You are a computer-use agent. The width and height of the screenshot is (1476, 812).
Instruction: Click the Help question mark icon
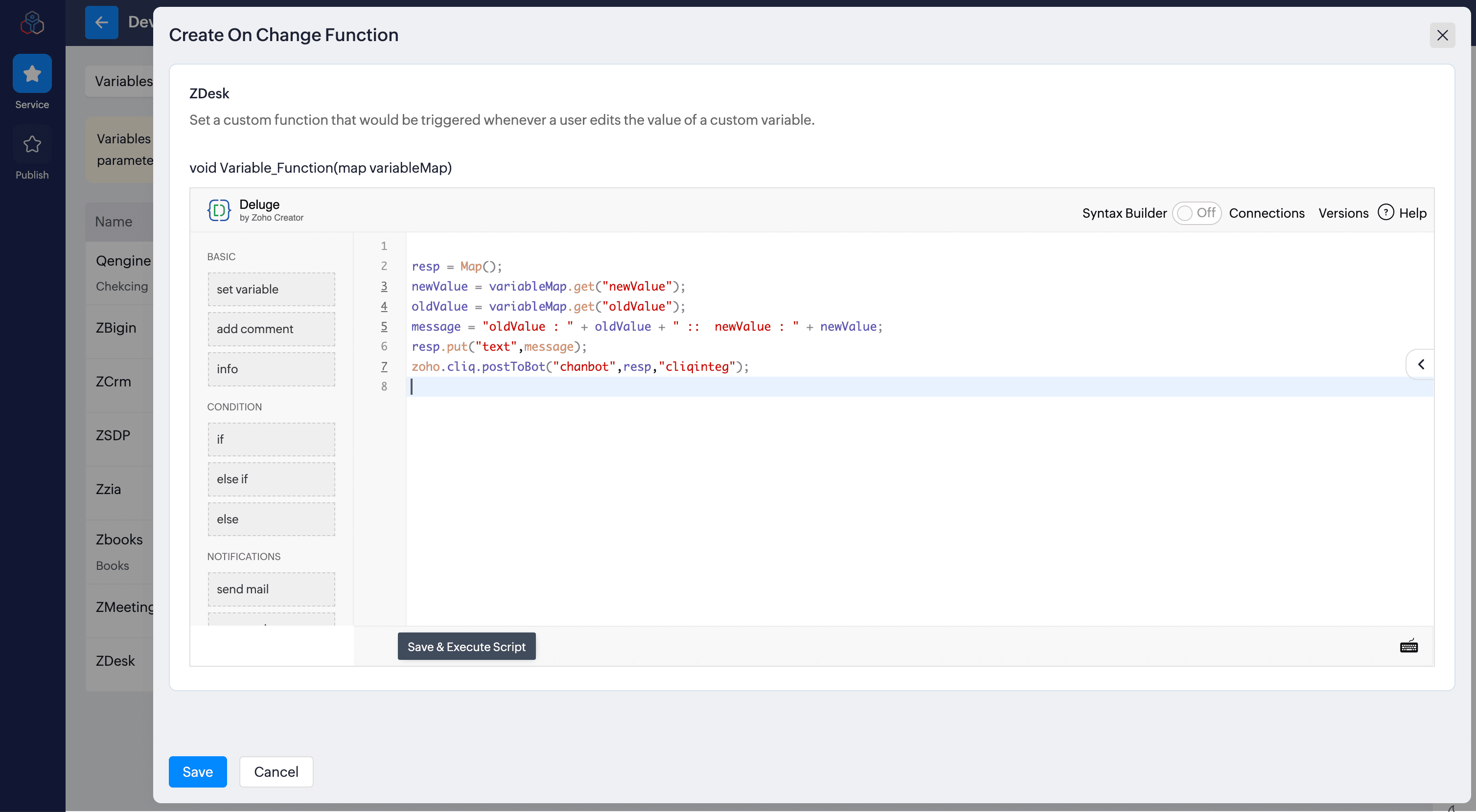(x=1385, y=212)
